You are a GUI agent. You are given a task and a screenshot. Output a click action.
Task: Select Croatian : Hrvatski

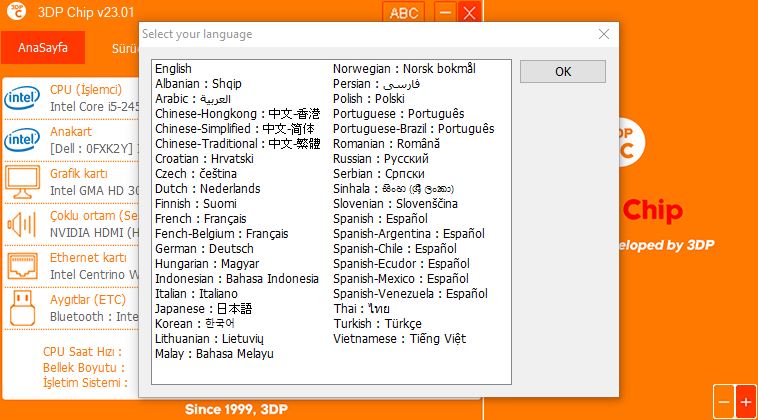coord(204,159)
